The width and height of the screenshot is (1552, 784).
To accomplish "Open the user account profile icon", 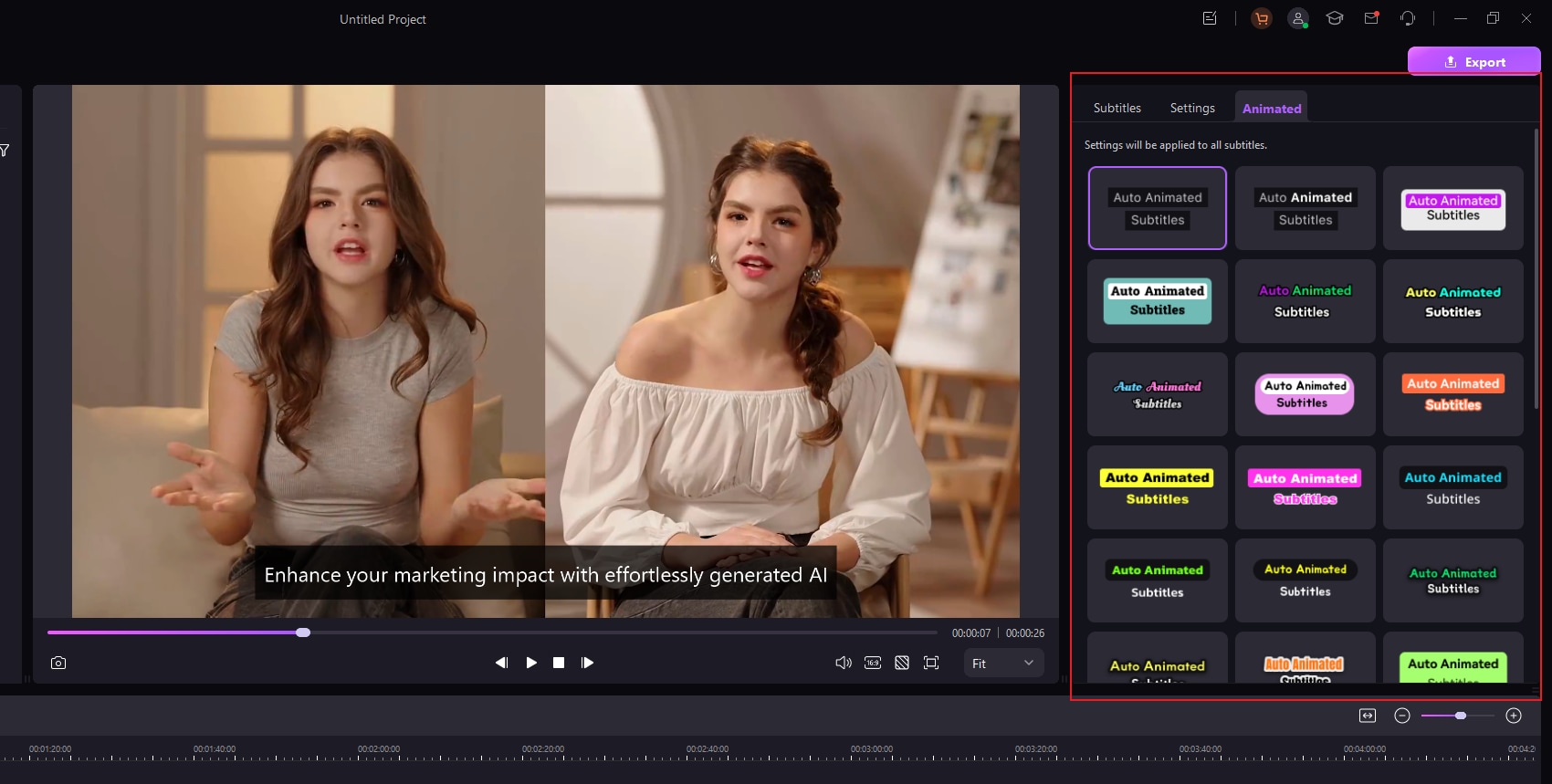I will pyautogui.click(x=1298, y=18).
